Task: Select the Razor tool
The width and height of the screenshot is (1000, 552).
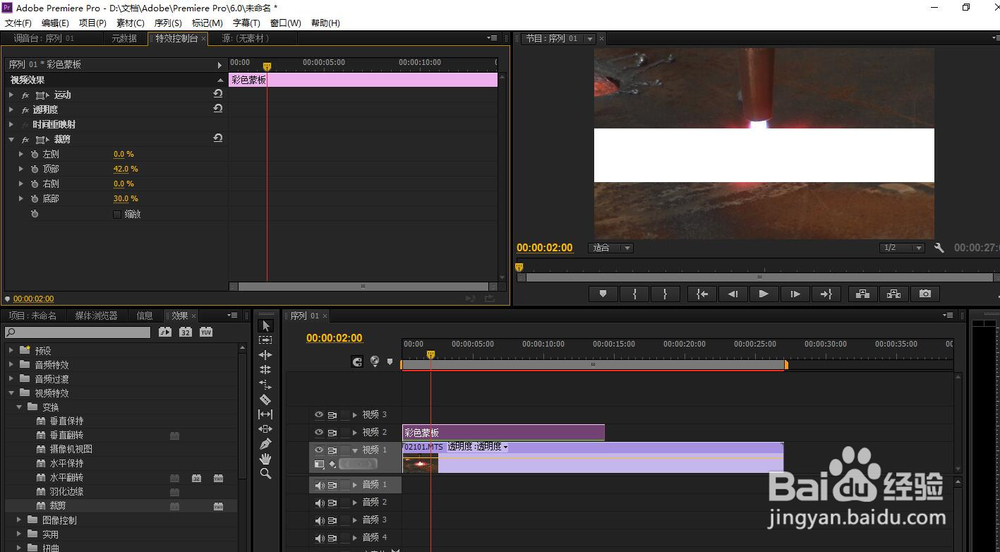Action: 266,400
